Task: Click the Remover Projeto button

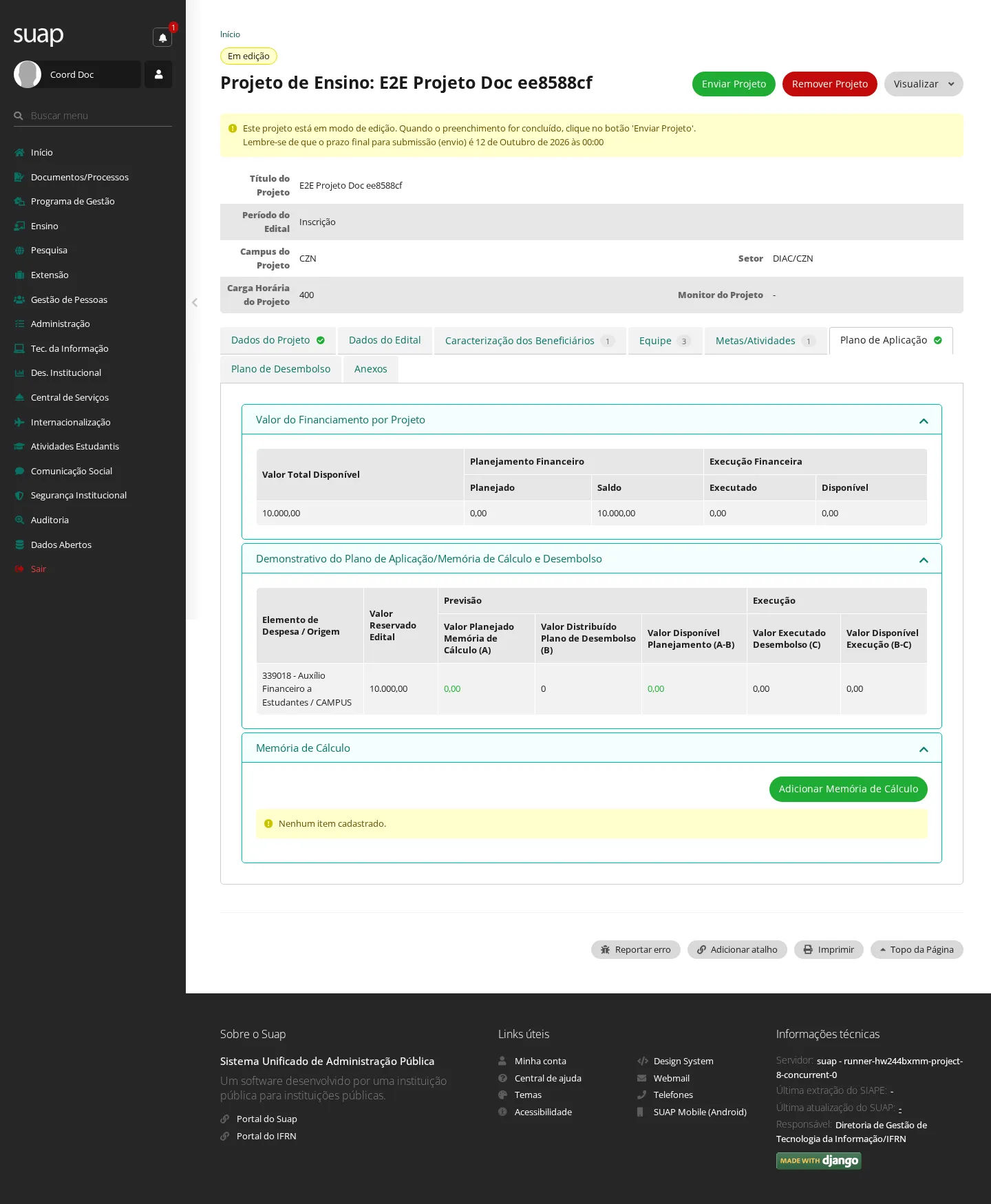Action: pos(830,84)
